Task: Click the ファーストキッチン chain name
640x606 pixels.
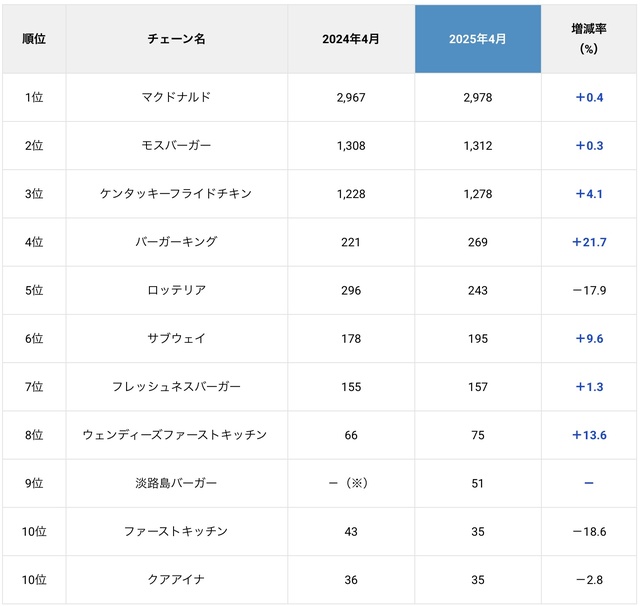Action: click(x=176, y=531)
